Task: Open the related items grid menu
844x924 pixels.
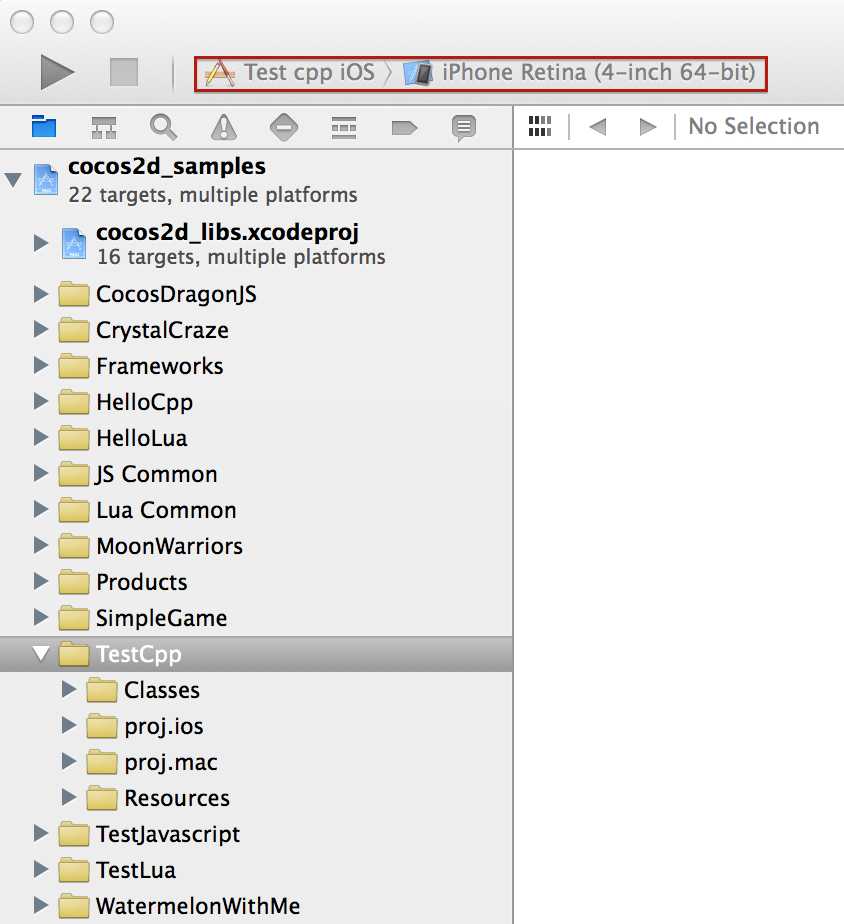Action: (540, 126)
